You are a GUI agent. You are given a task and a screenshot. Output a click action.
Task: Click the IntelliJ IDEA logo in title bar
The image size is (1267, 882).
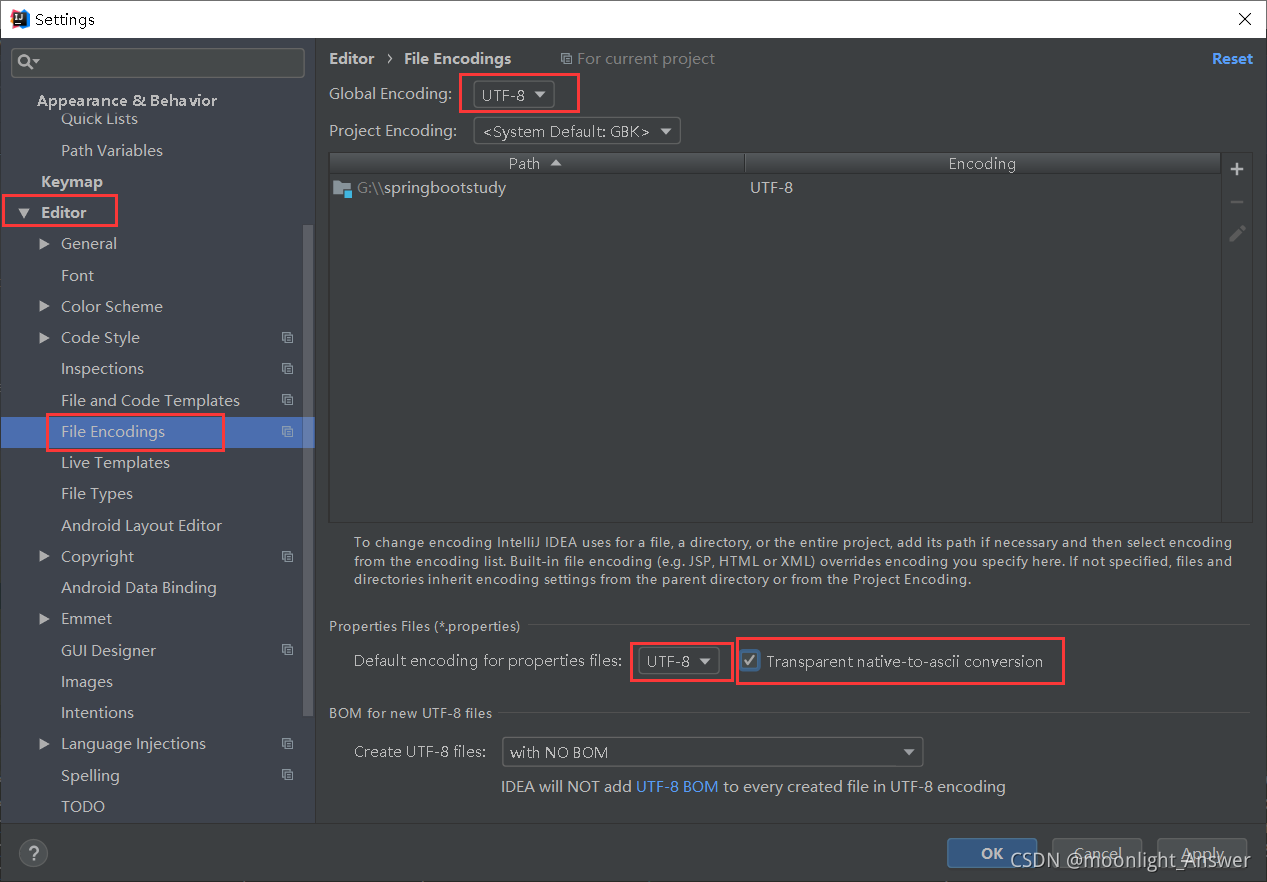pos(19,19)
